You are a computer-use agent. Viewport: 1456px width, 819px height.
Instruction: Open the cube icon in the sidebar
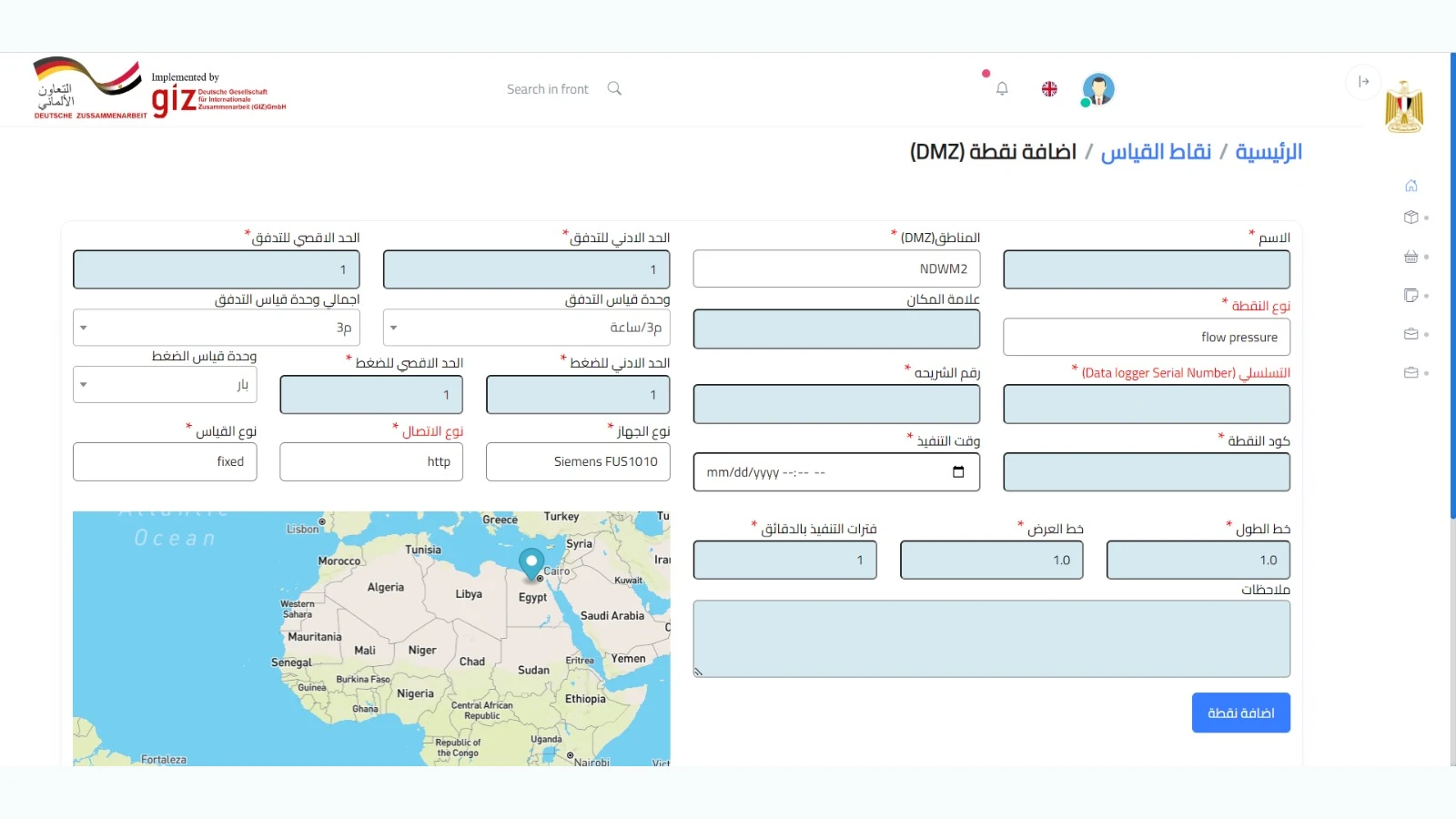click(x=1411, y=217)
